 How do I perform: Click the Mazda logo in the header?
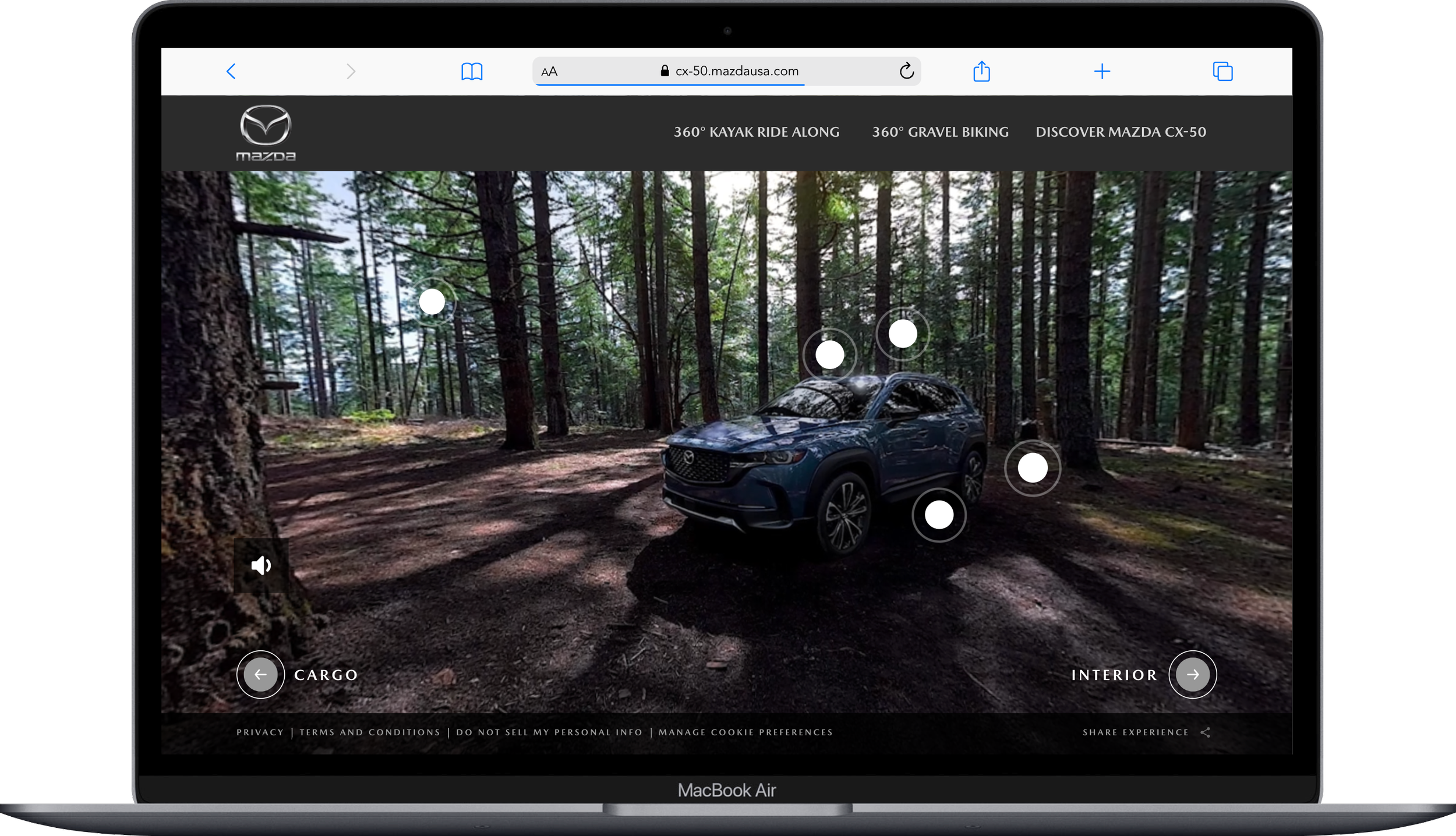[x=266, y=133]
